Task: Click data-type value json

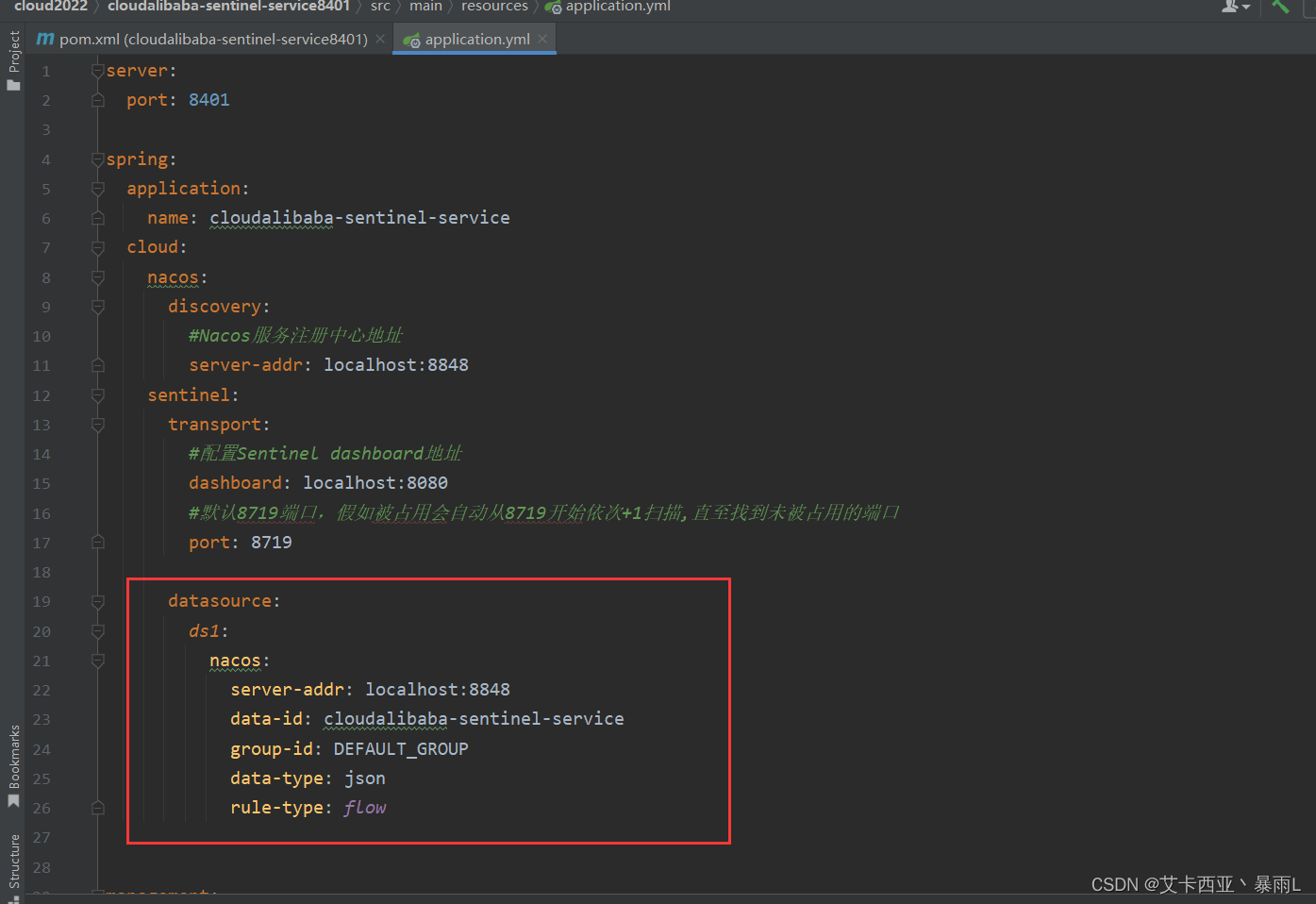Action: point(364,778)
